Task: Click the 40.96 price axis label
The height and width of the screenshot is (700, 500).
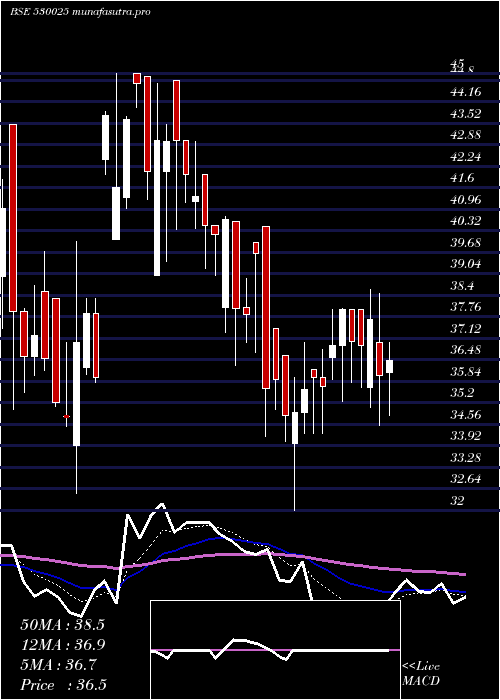Action: click(466, 200)
